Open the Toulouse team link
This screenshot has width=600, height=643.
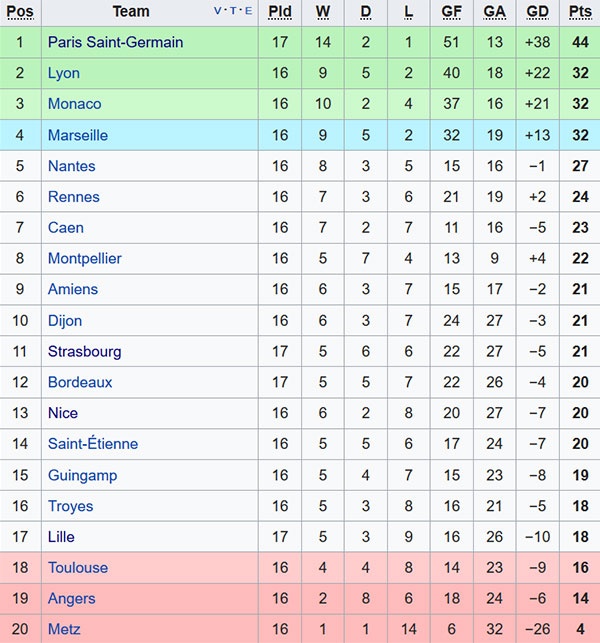[77, 568]
